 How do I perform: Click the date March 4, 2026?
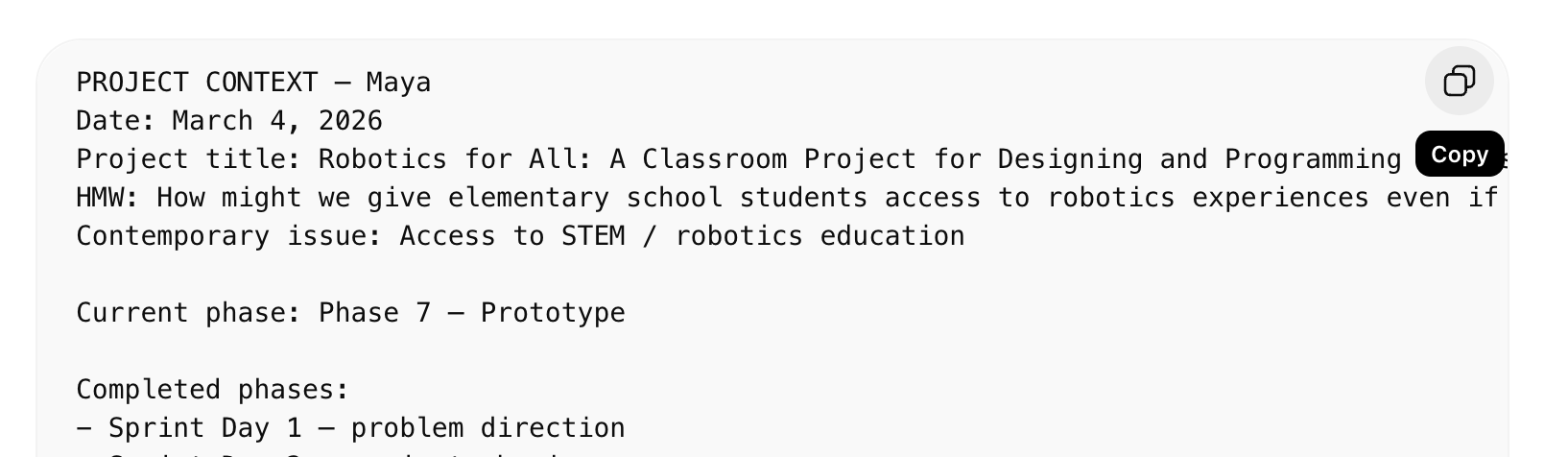277,121
